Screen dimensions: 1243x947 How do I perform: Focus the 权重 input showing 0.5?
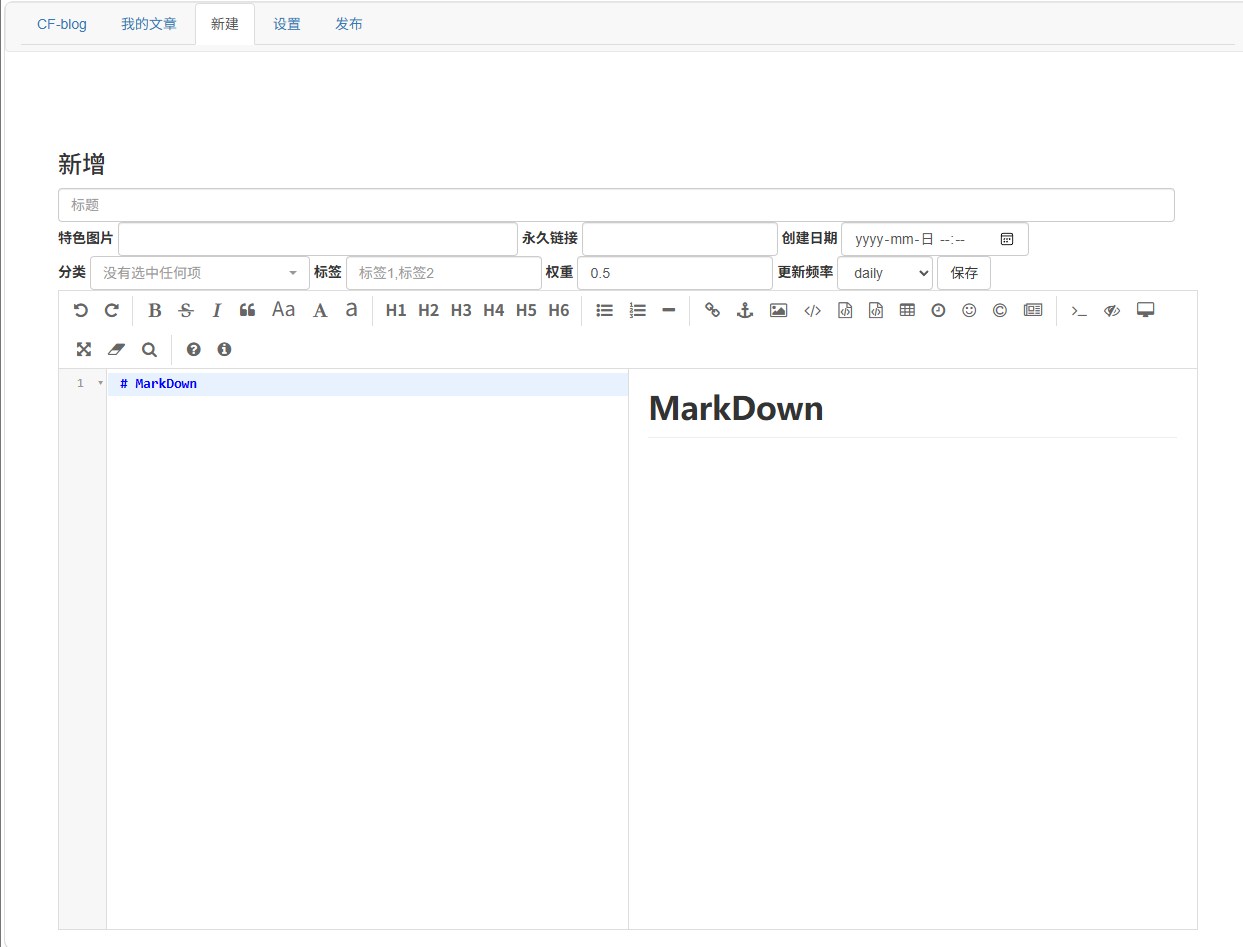tap(675, 273)
